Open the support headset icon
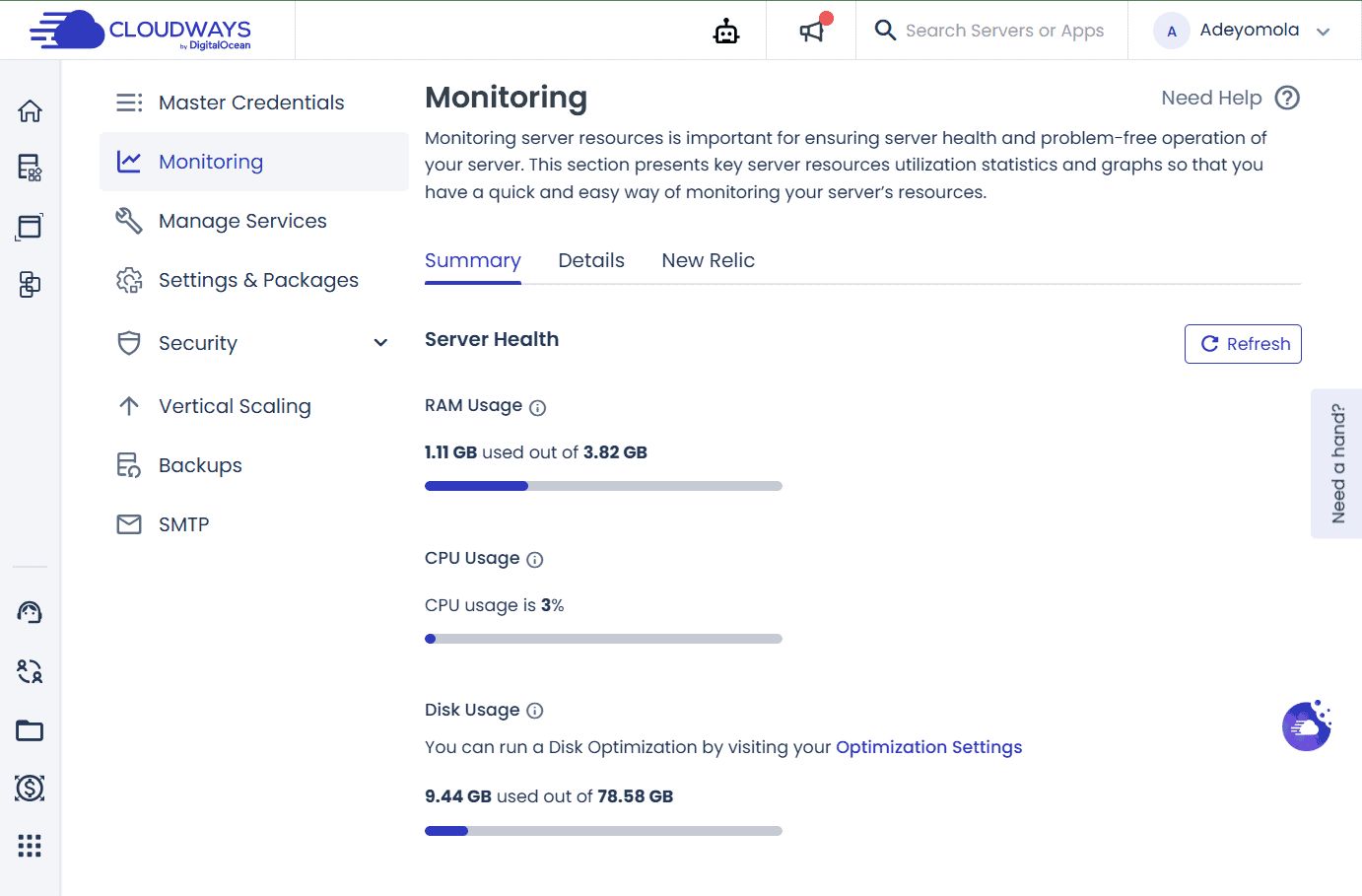Image resolution: width=1362 pixels, height=896 pixels. (x=30, y=612)
